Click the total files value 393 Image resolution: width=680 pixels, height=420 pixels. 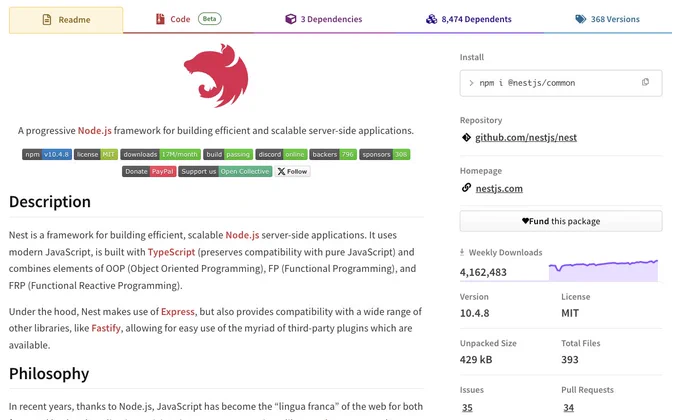coord(569,360)
